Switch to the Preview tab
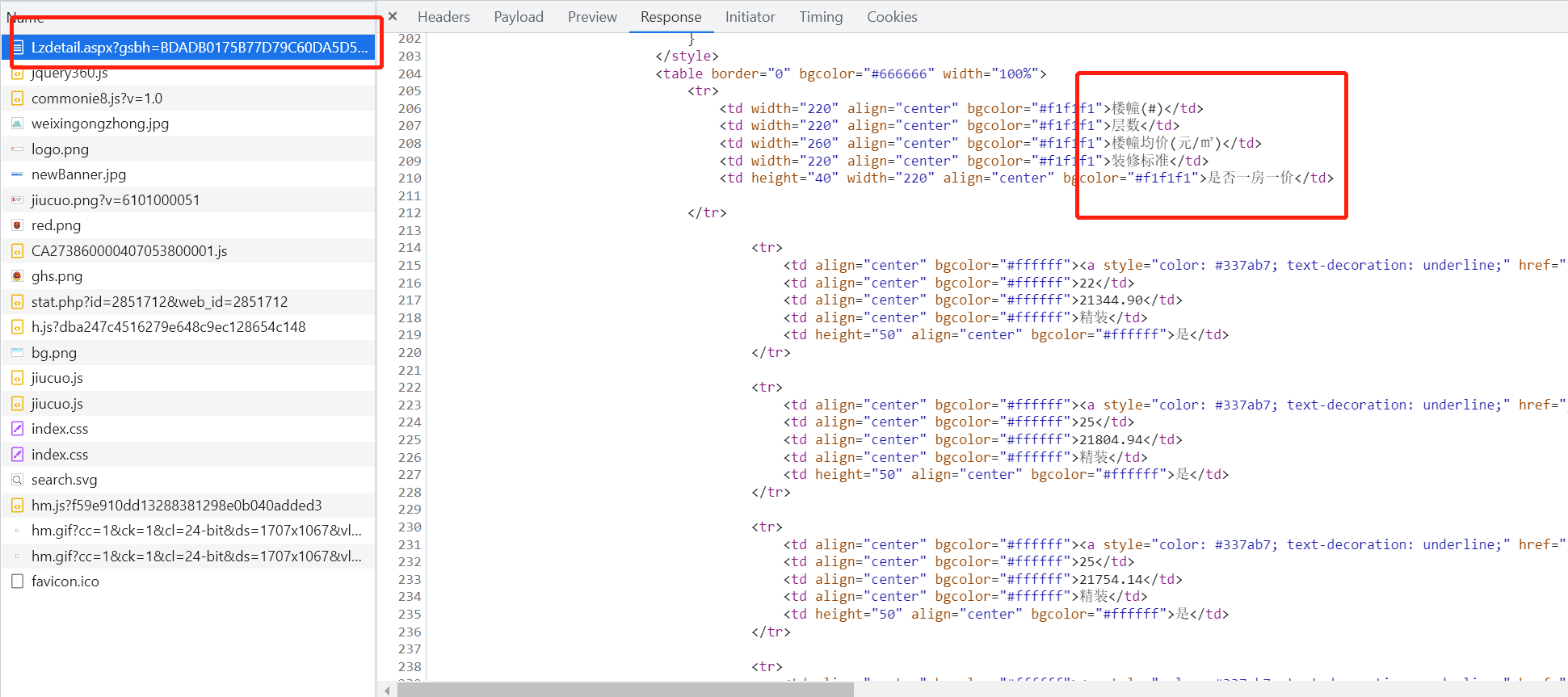This screenshot has height=697, width=1568. pyautogui.click(x=591, y=17)
